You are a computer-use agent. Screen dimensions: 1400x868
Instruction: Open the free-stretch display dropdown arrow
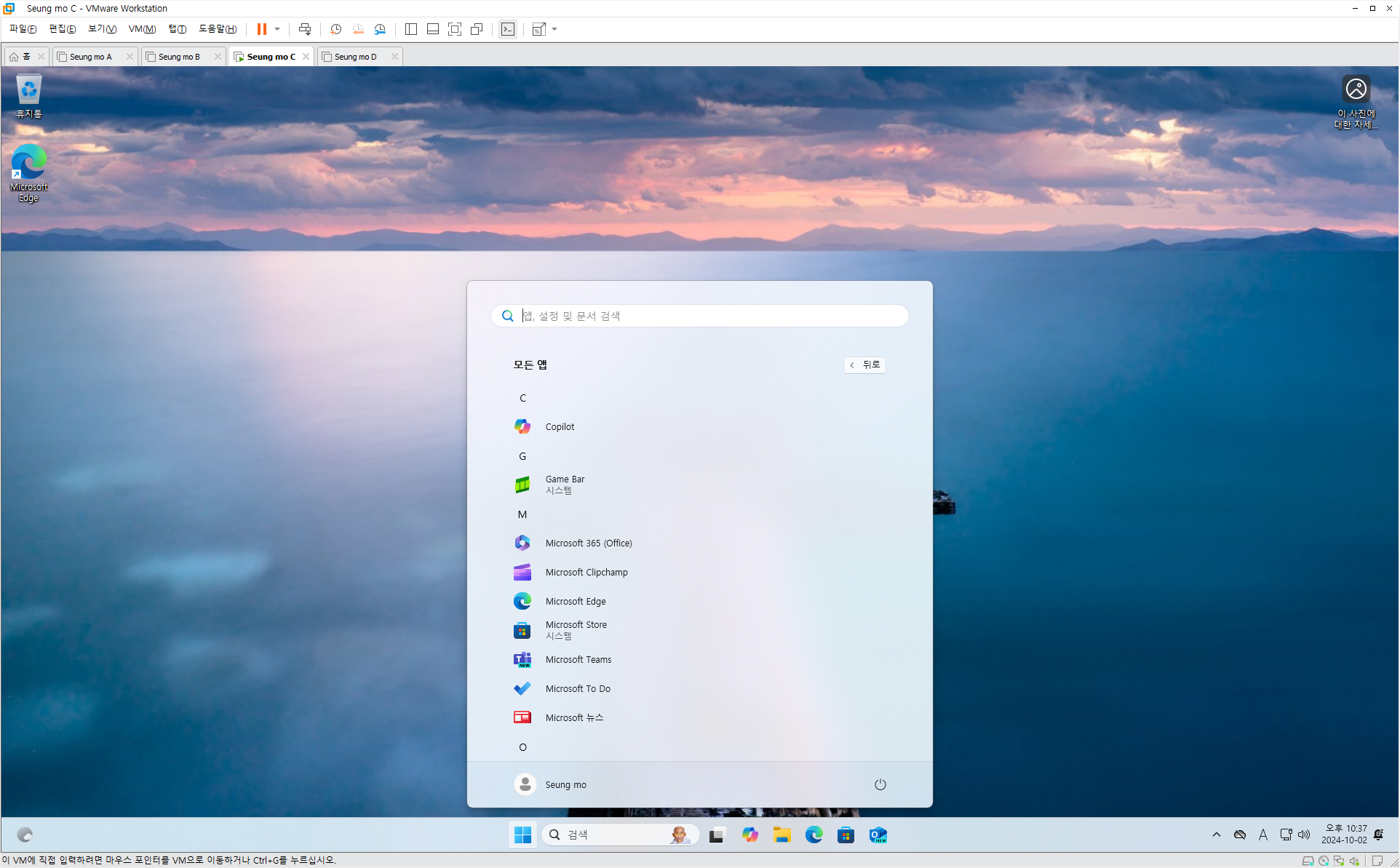(554, 29)
